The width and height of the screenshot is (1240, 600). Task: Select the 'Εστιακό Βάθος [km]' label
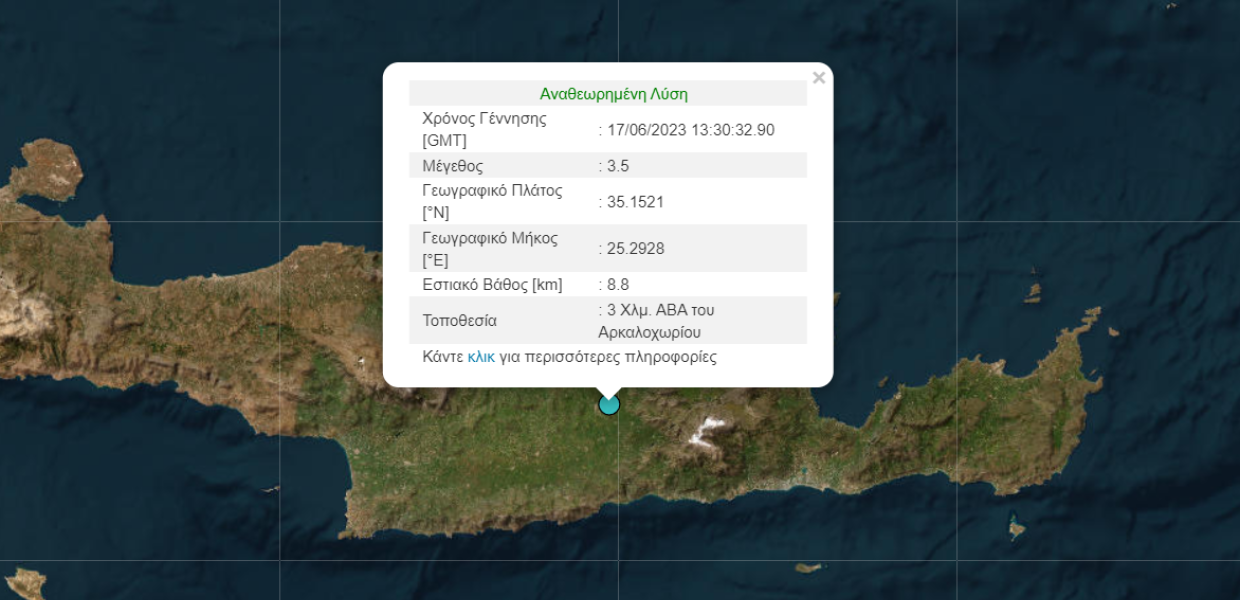point(493,285)
